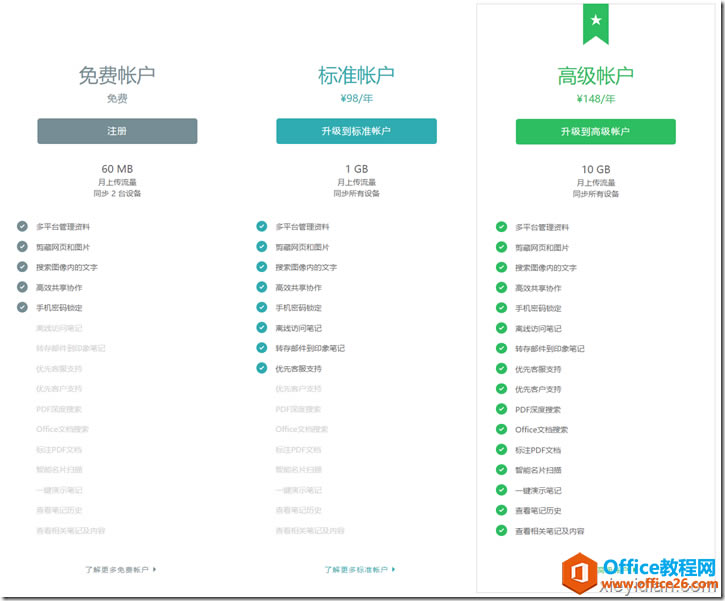This screenshot has height=601, width=725.
Task: Click 搜索图像内的文字 text in standard plan
Action: coord(306,267)
